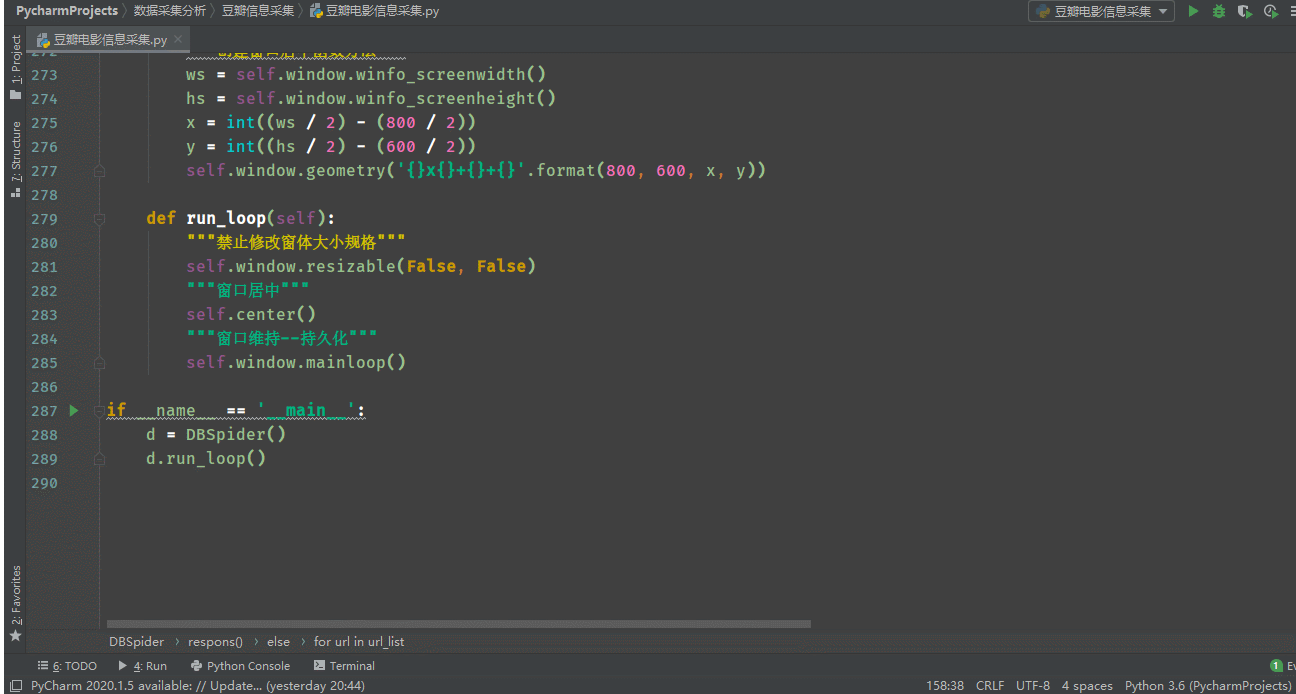Place cursor on d.run_loop() line
Screen dimensions: 1296x694
coord(206,458)
